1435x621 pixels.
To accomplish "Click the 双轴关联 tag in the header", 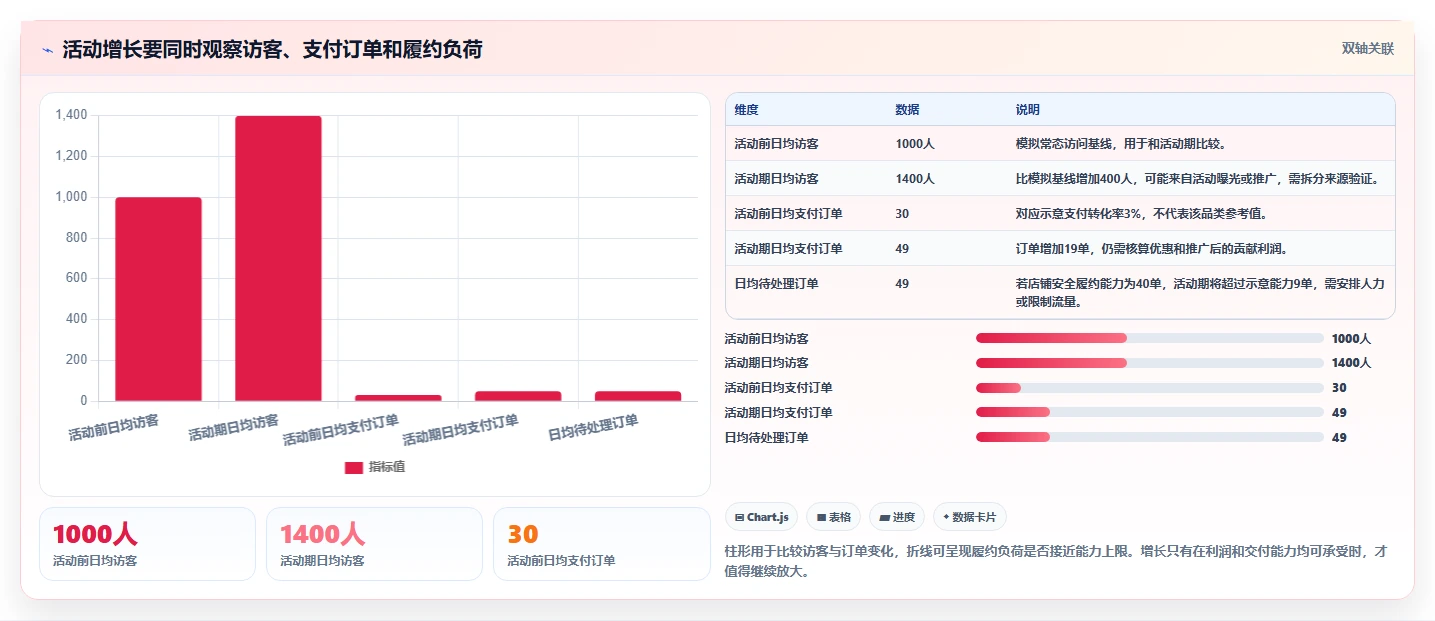I will (1367, 49).
